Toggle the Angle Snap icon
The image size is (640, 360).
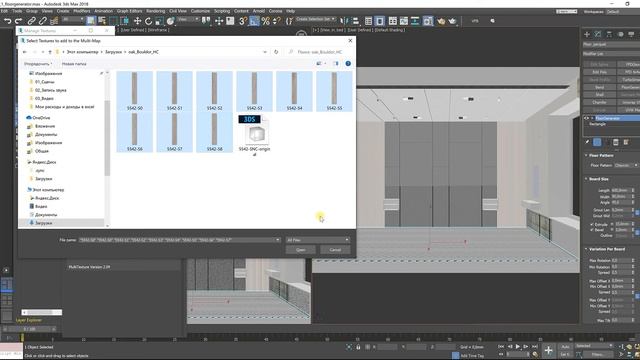click(x=254, y=21)
